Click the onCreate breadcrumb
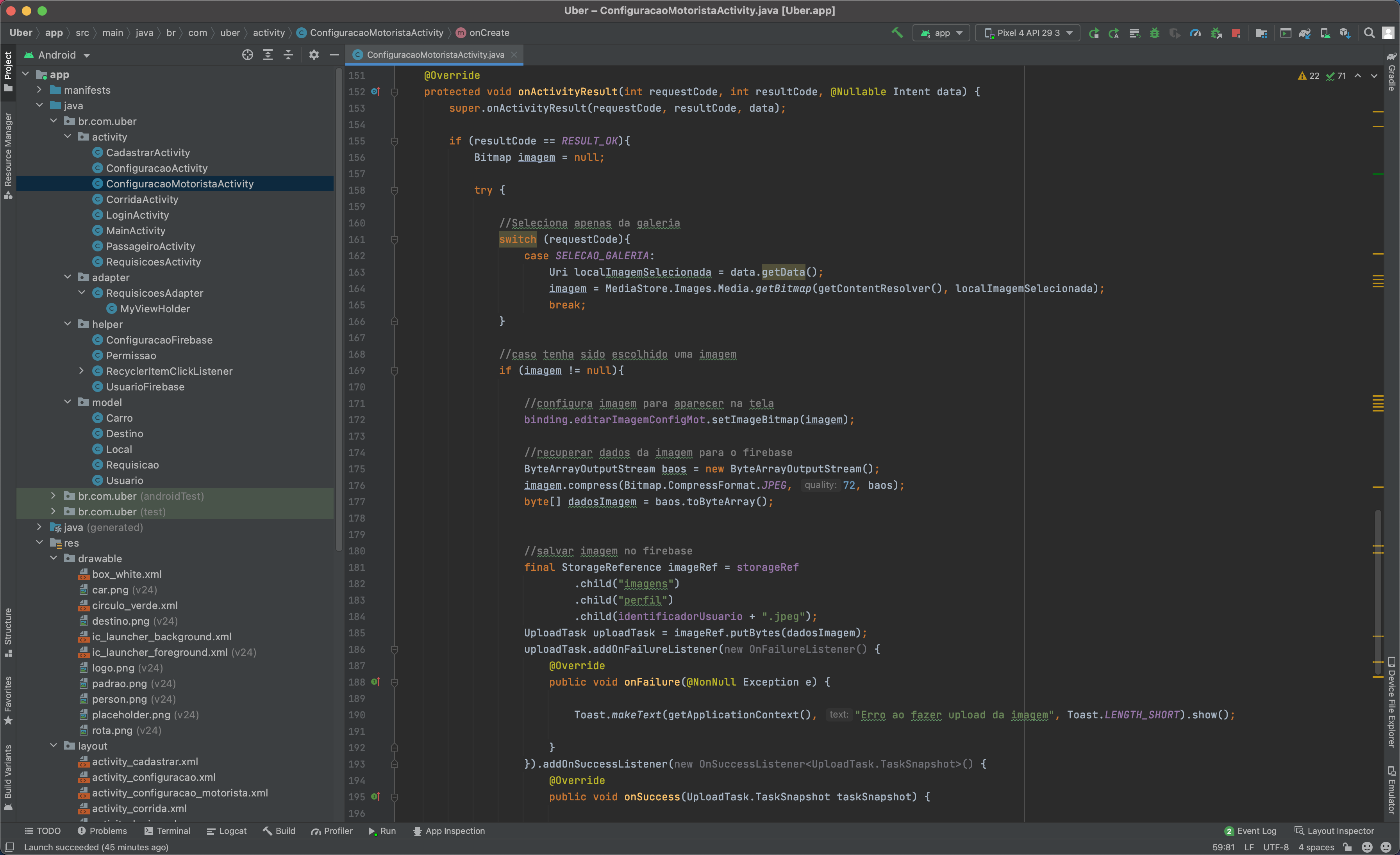Viewport: 1400px width, 855px height. point(482,33)
